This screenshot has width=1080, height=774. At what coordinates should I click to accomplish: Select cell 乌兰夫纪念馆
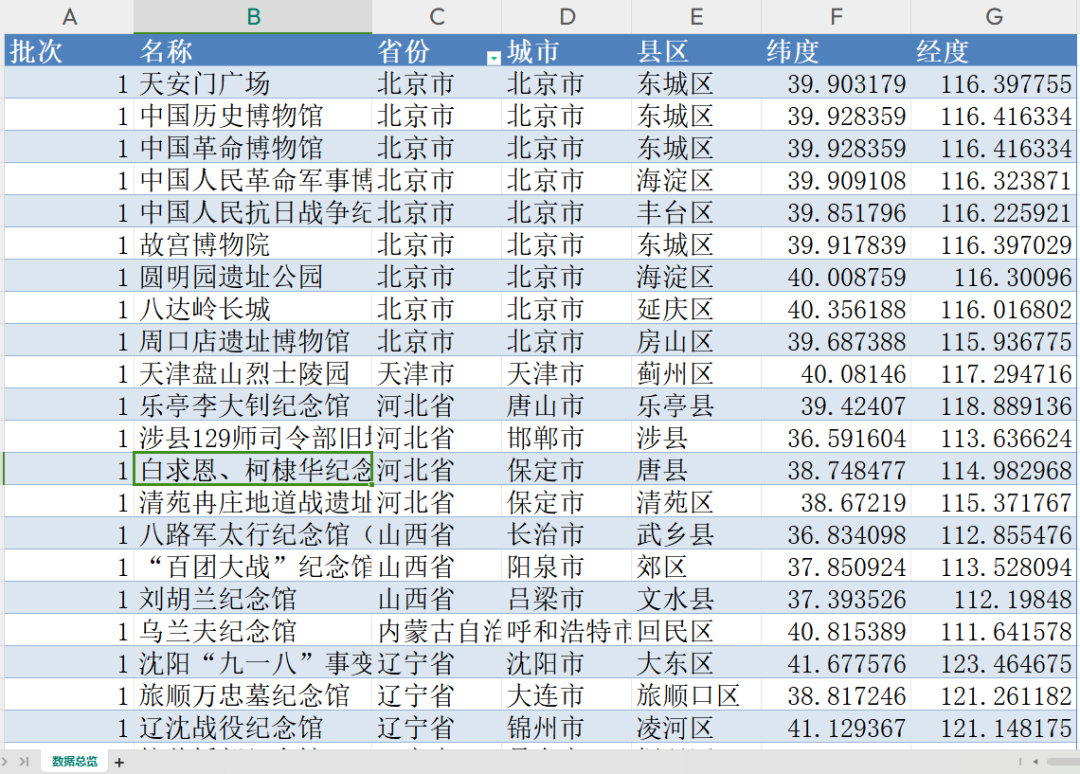(253, 631)
